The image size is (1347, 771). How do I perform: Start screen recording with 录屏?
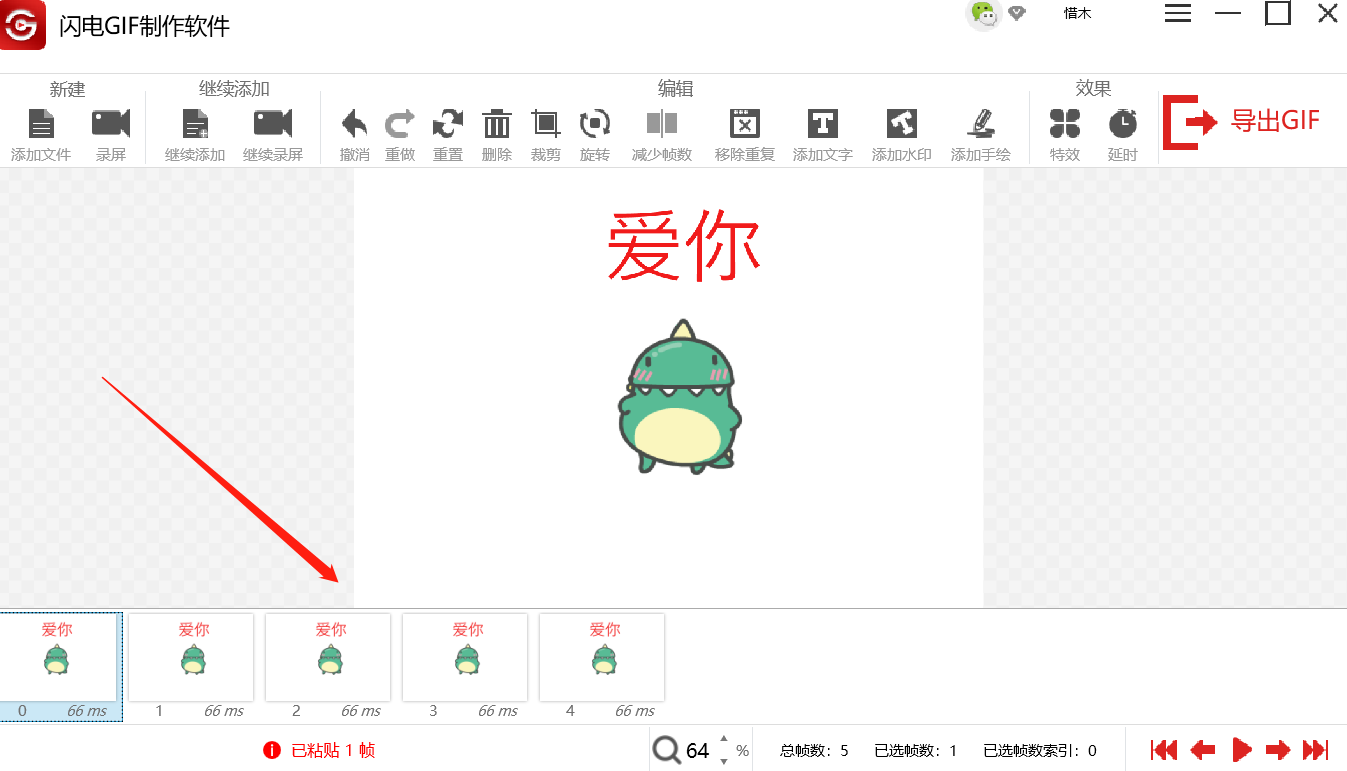tap(111, 124)
